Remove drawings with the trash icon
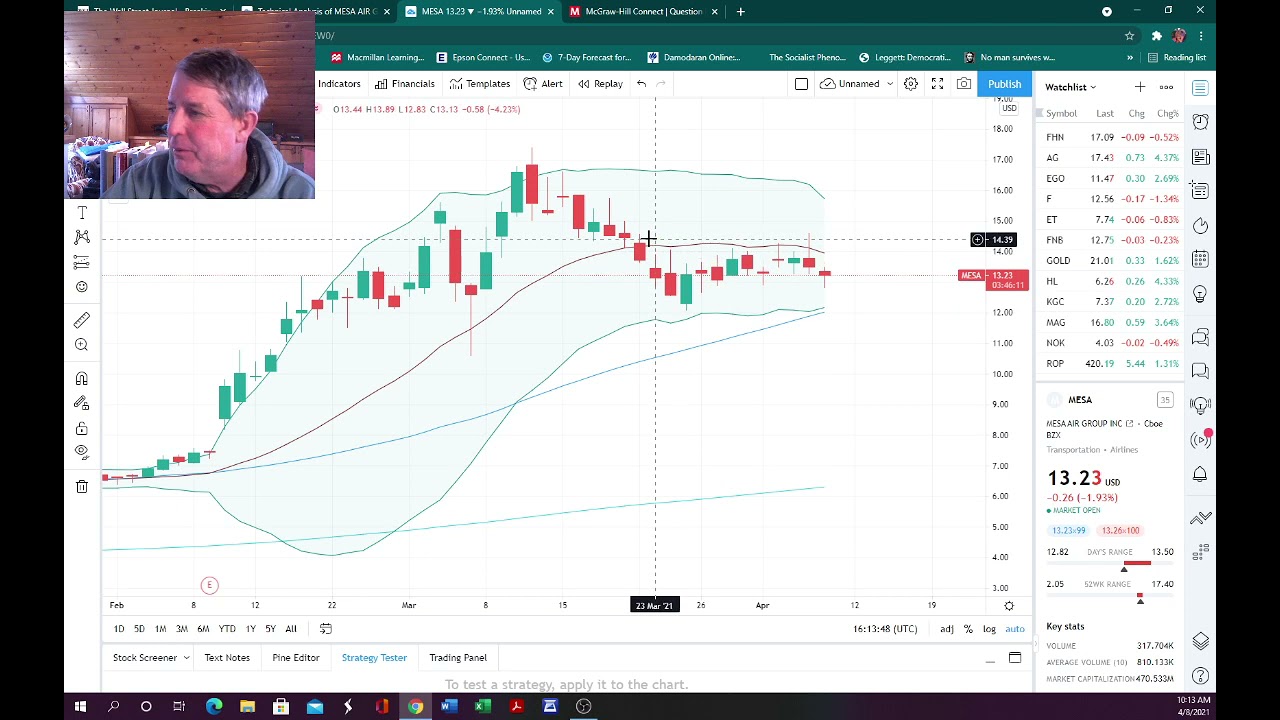Viewport: 1280px width, 720px height. point(82,487)
